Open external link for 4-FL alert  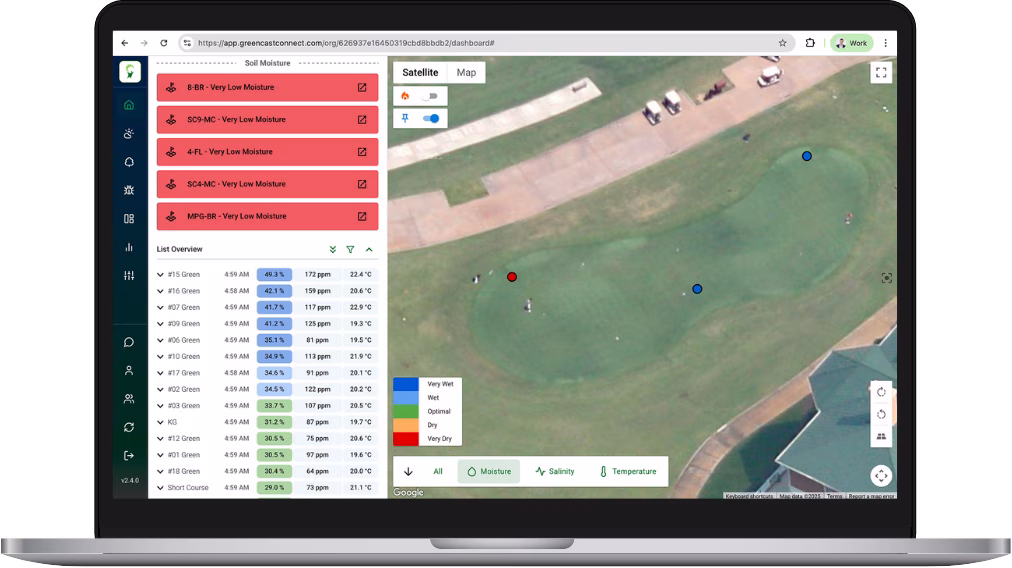click(x=362, y=152)
